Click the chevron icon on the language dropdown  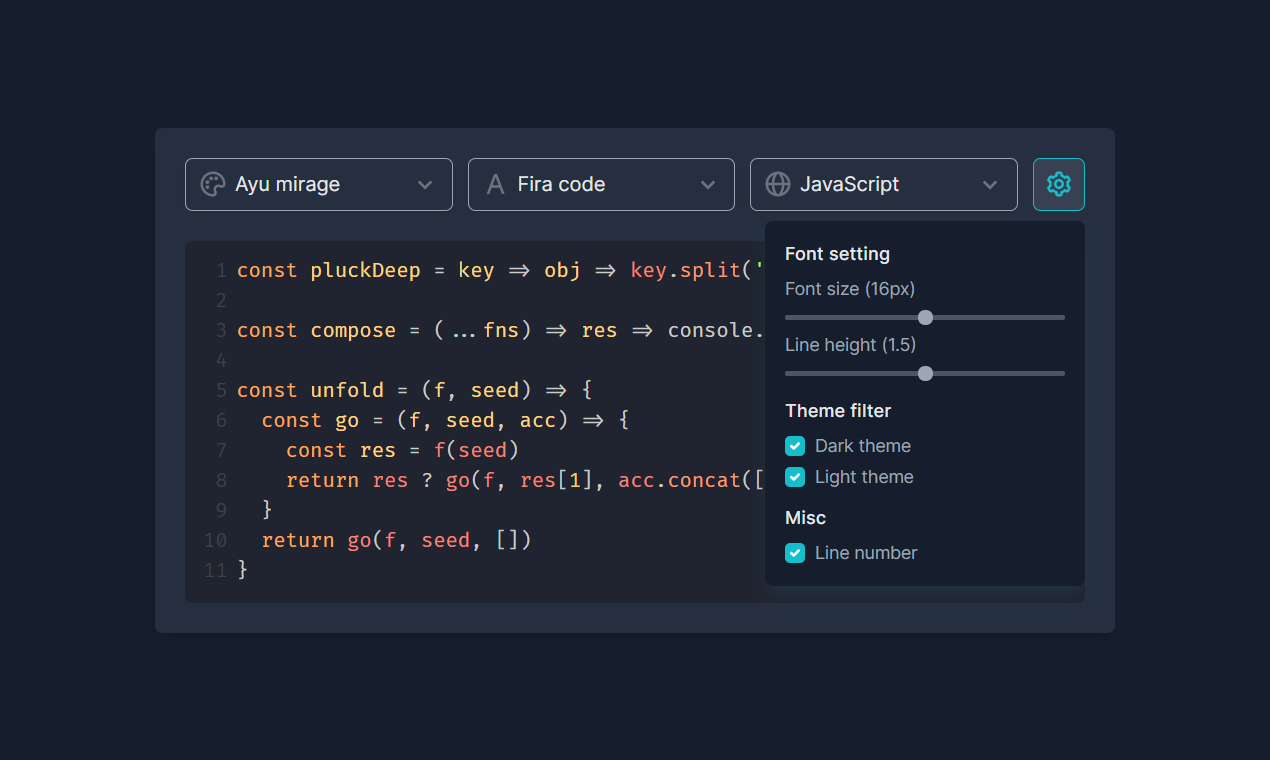[989, 184]
